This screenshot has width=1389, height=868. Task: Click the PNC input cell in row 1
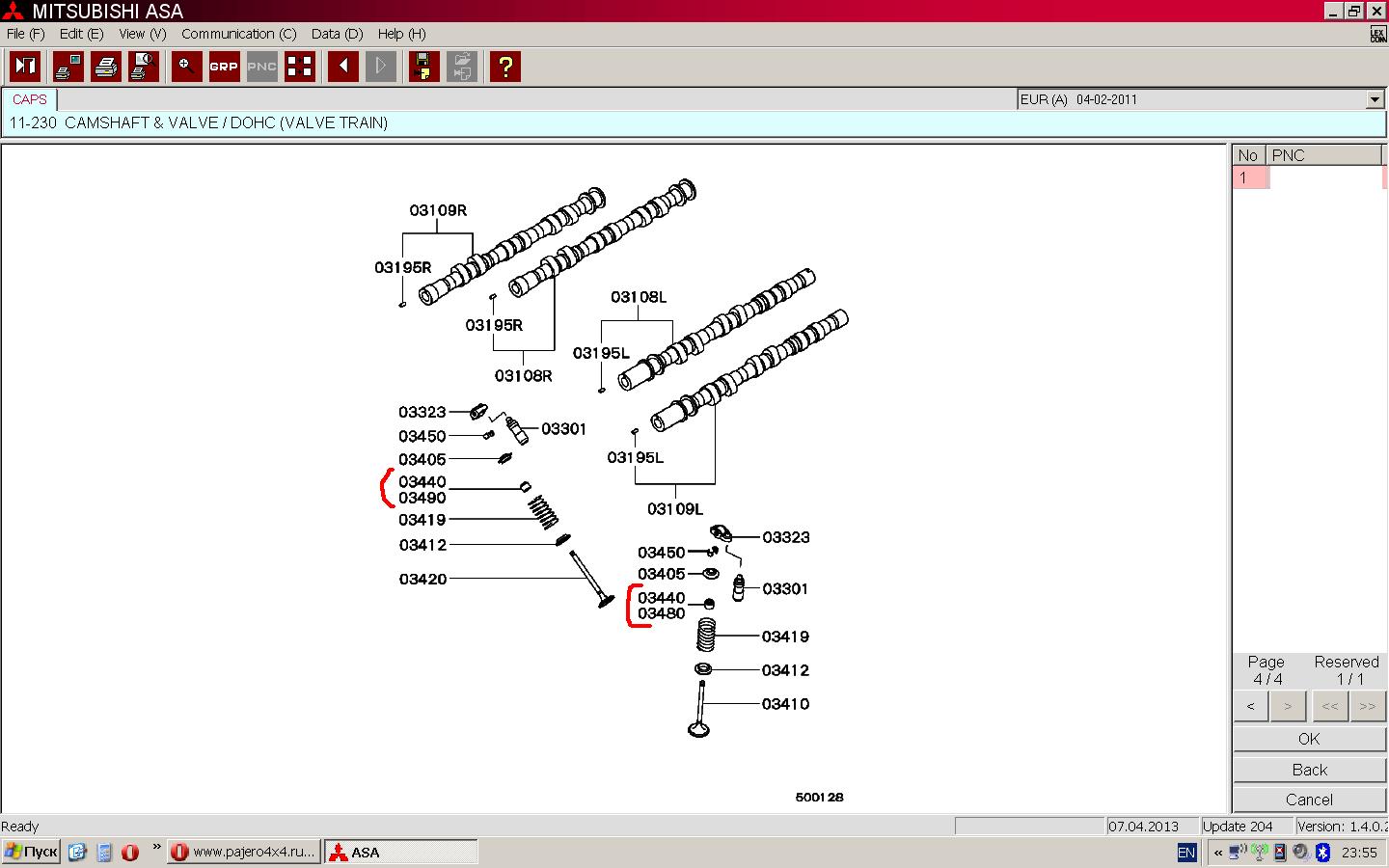pos(1325,177)
